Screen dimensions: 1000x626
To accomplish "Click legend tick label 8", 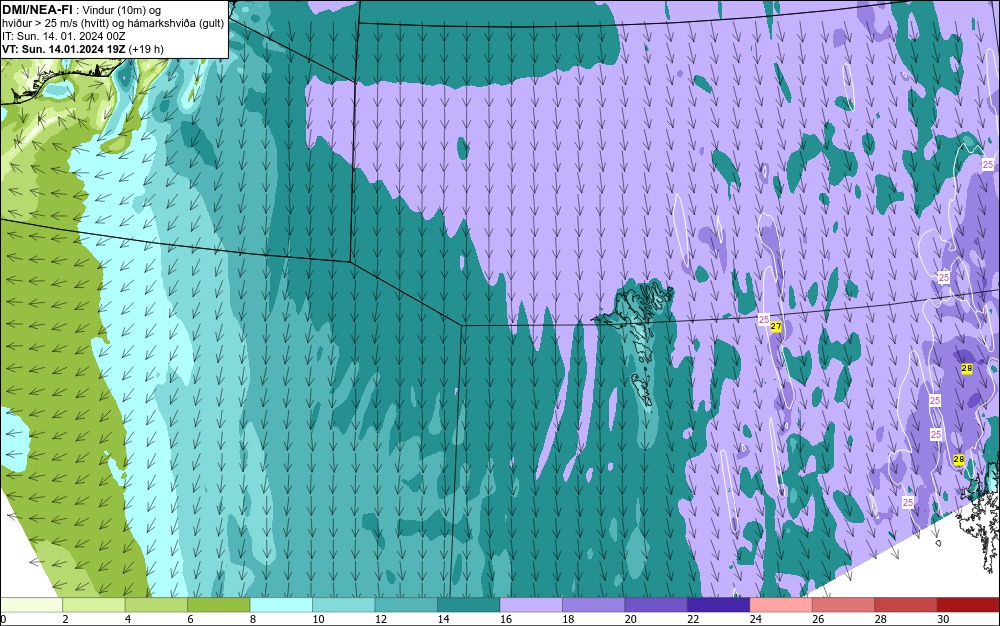I will coord(253,619).
